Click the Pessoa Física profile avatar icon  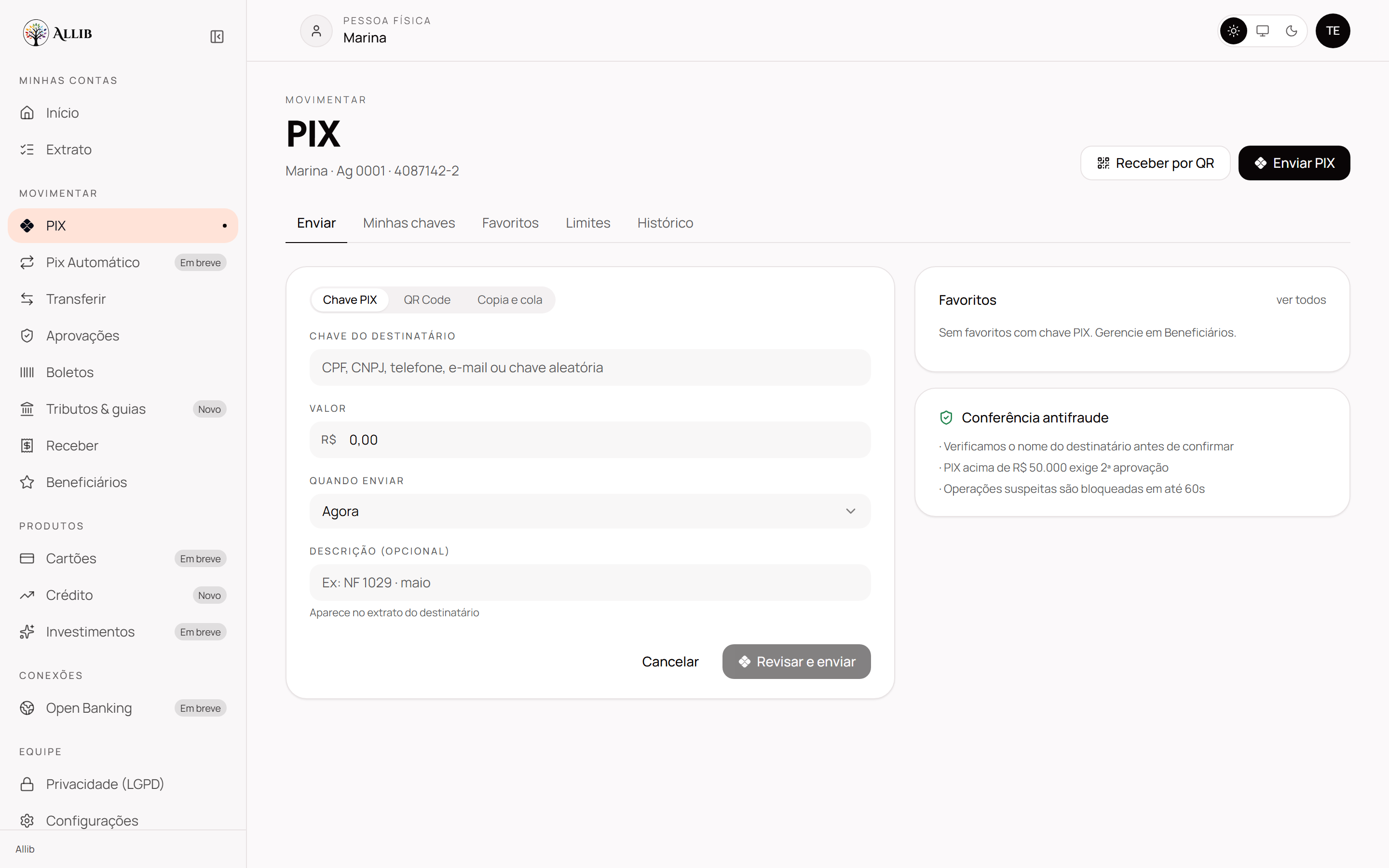coord(316,31)
